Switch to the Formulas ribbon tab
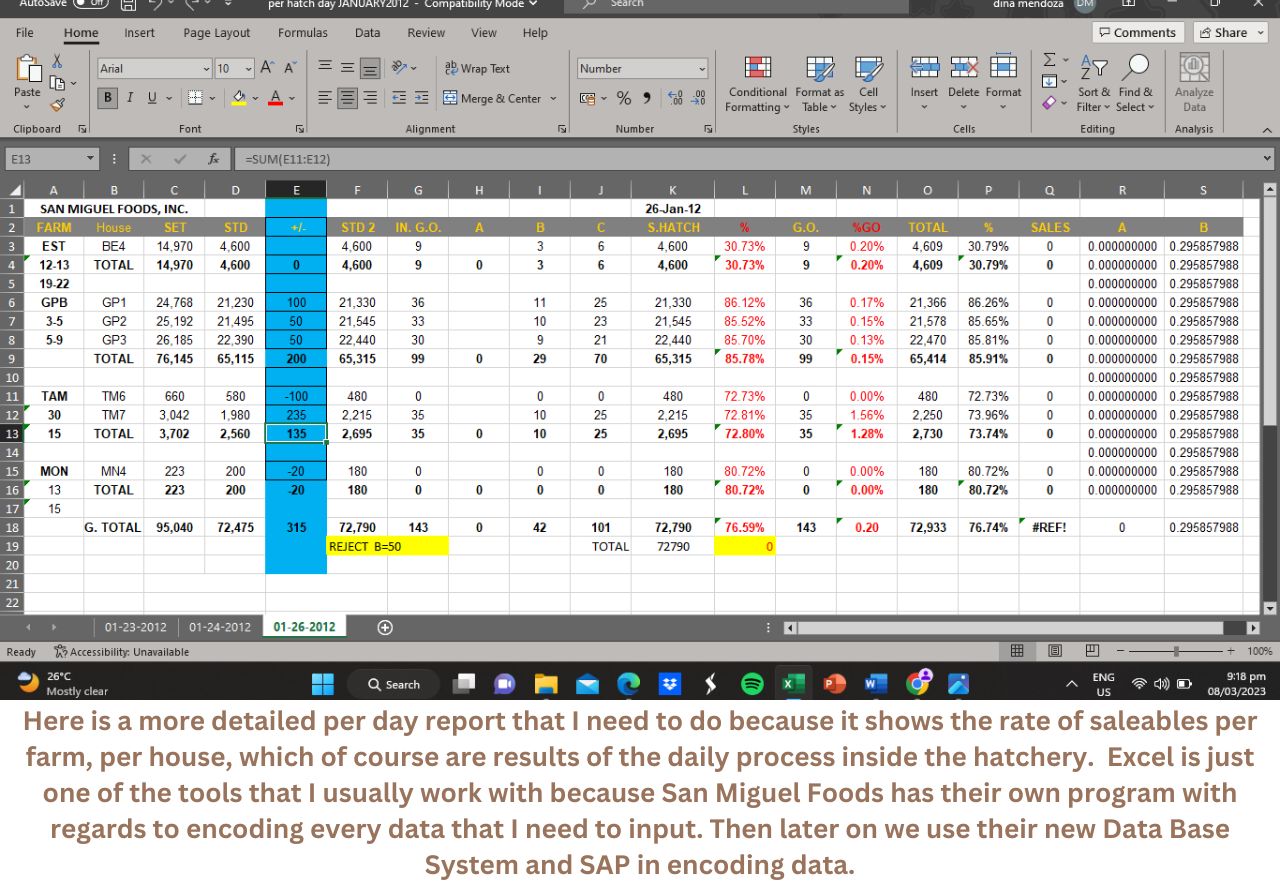The height and width of the screenshot is (885, 1280). [x=303, y=33]
